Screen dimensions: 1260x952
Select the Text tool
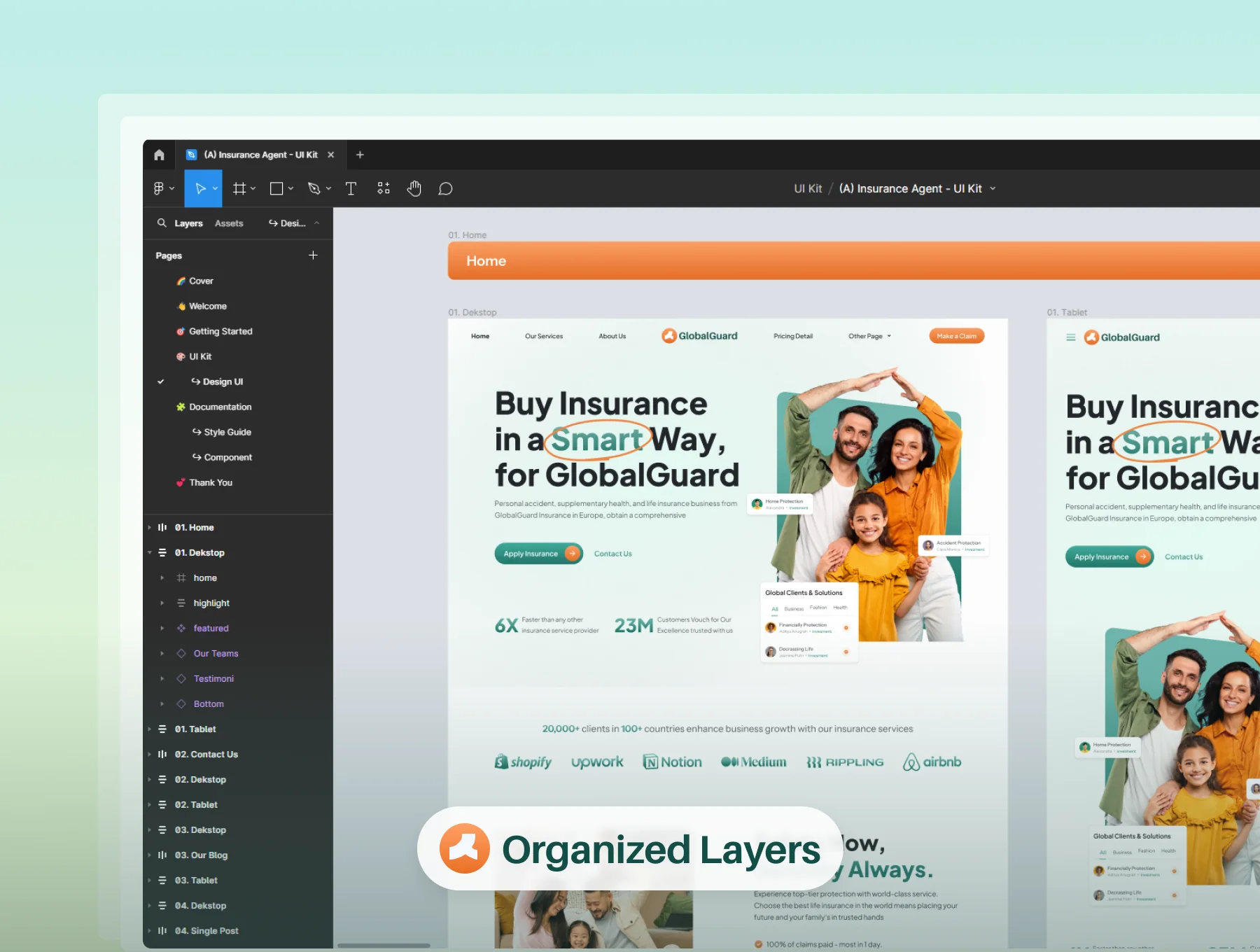(x=351, y=188)
